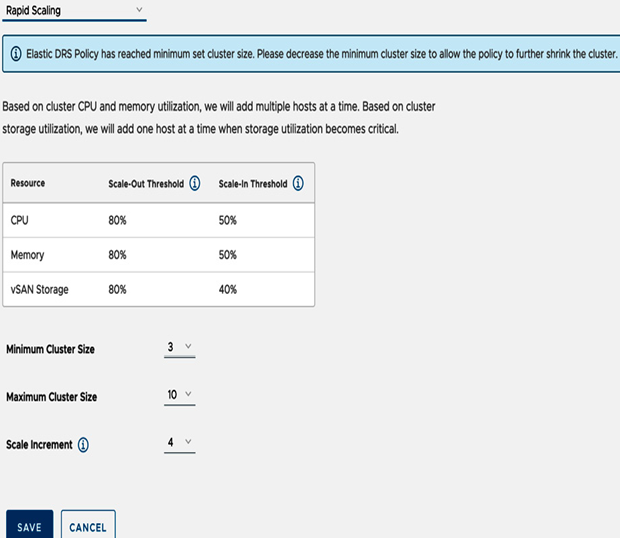Select the vSAN Storage resource row
The image size is (622, 539).
(159, 290)
